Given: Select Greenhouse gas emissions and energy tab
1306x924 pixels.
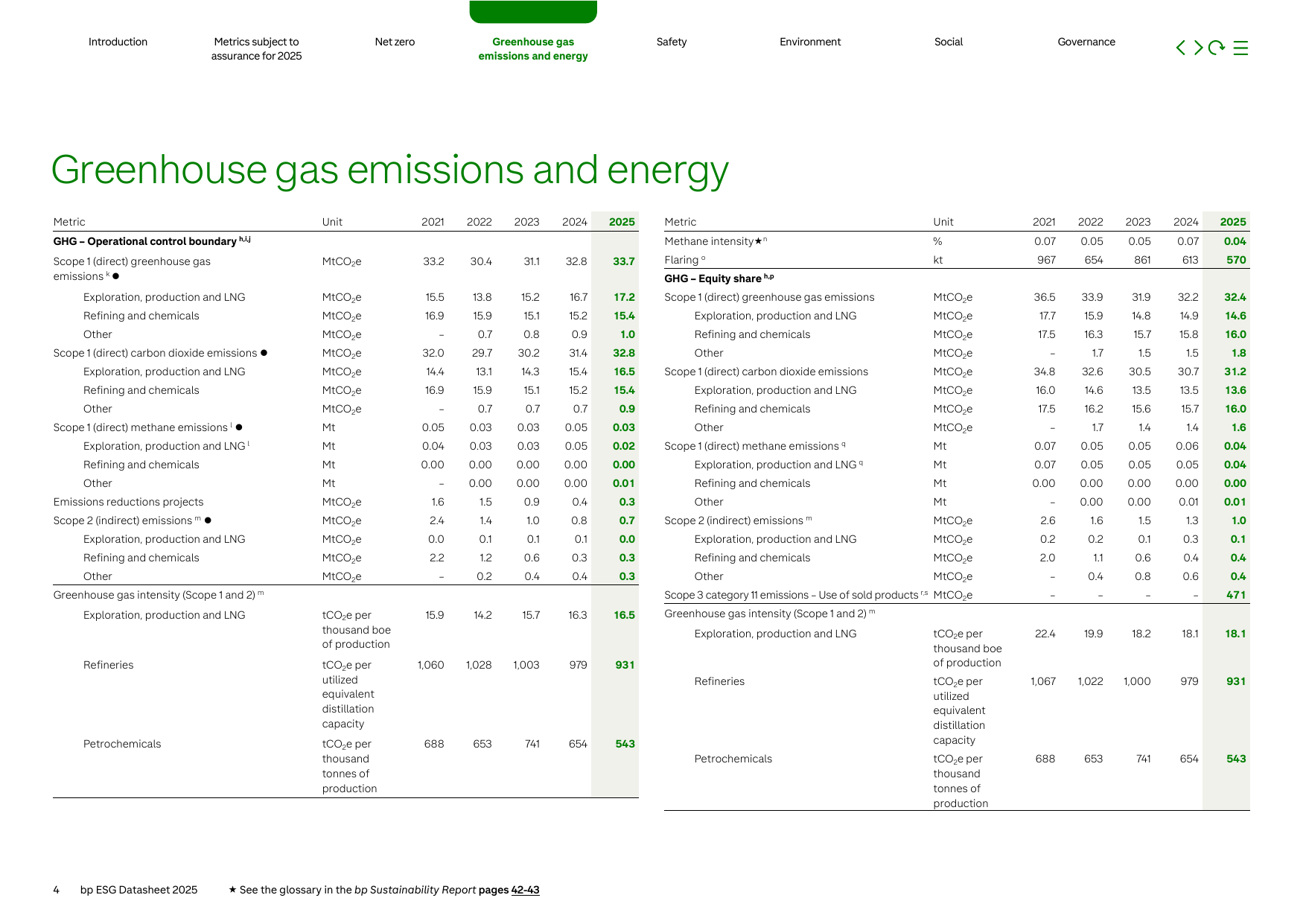Looking at the screenshot, I should pos(533,48).
